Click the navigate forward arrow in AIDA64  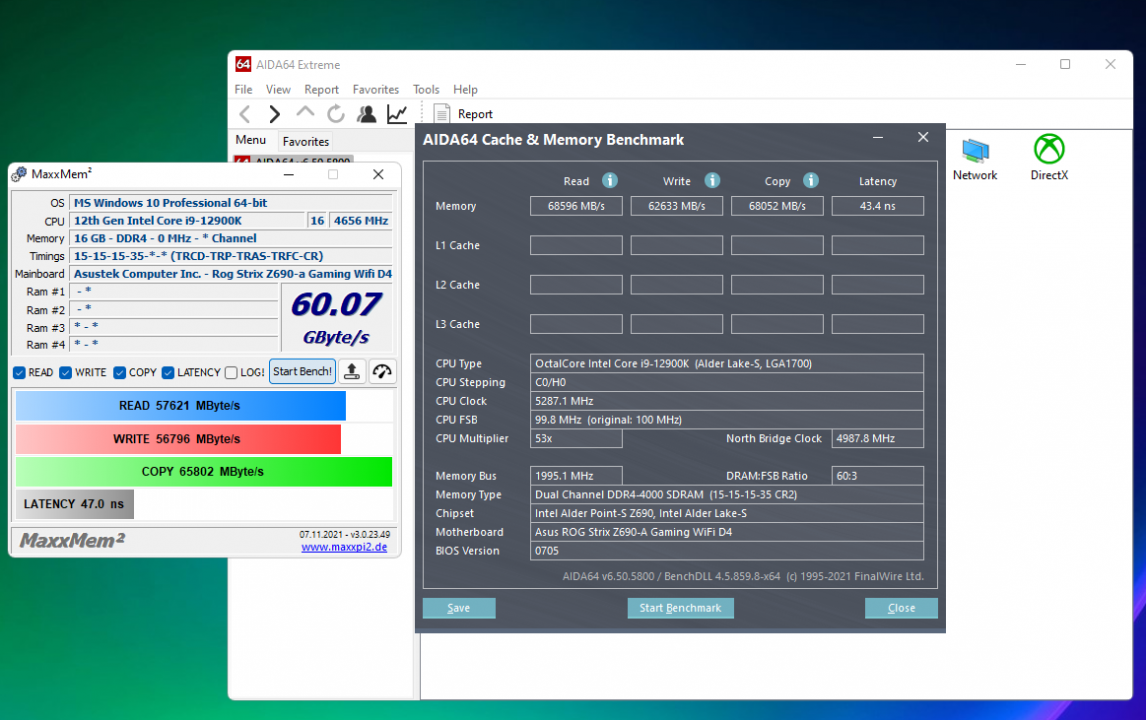(275, 114)
